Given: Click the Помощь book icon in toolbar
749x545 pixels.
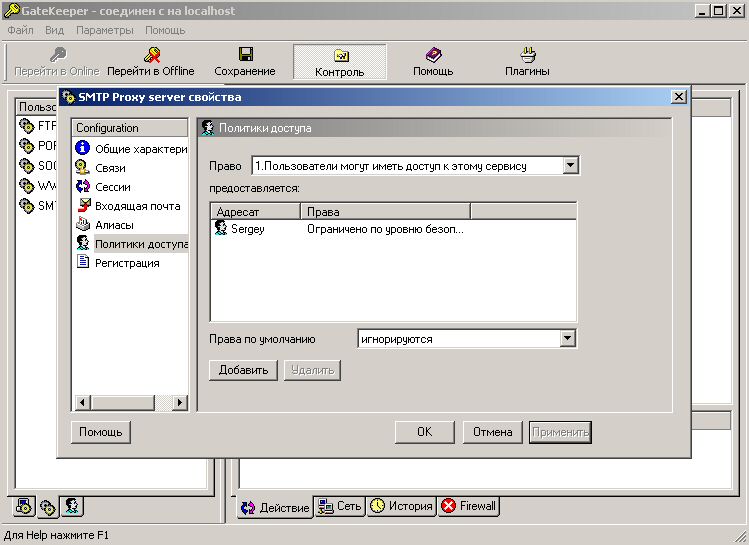Looking at the screenshot, I should pos(433,54).
